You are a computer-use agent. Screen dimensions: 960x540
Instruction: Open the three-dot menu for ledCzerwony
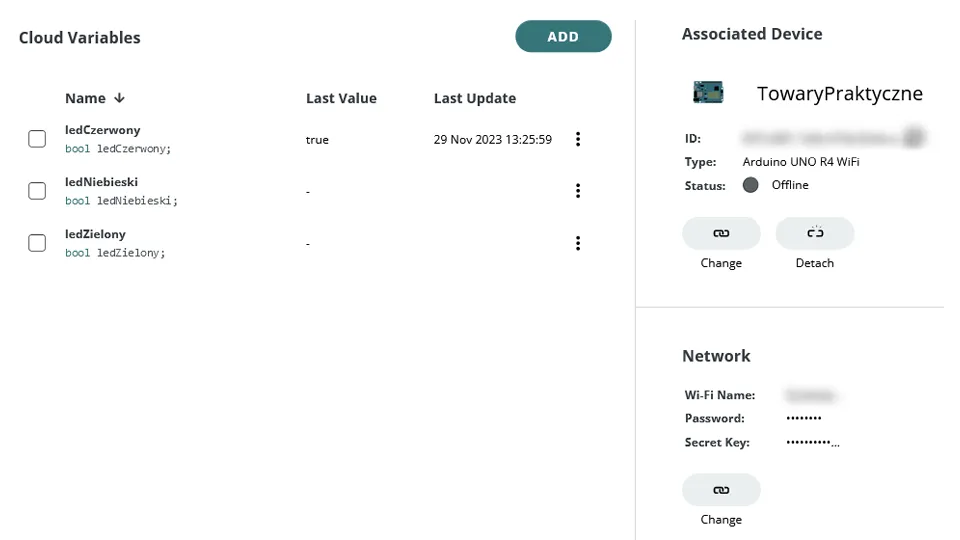577,139
